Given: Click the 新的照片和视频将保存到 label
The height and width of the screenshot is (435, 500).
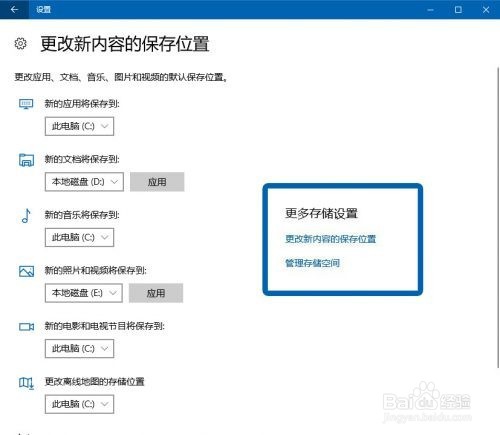Looking at the screenshot, I should click(x=96, y=270).
